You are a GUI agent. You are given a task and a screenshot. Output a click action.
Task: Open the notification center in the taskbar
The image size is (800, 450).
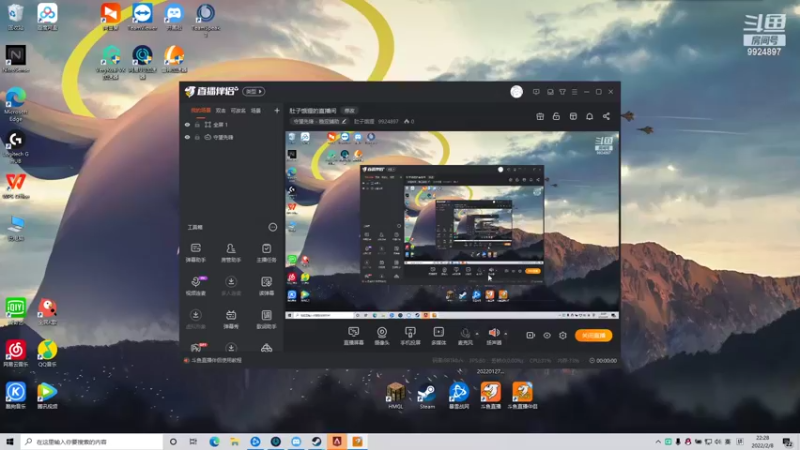coord(788,442)
